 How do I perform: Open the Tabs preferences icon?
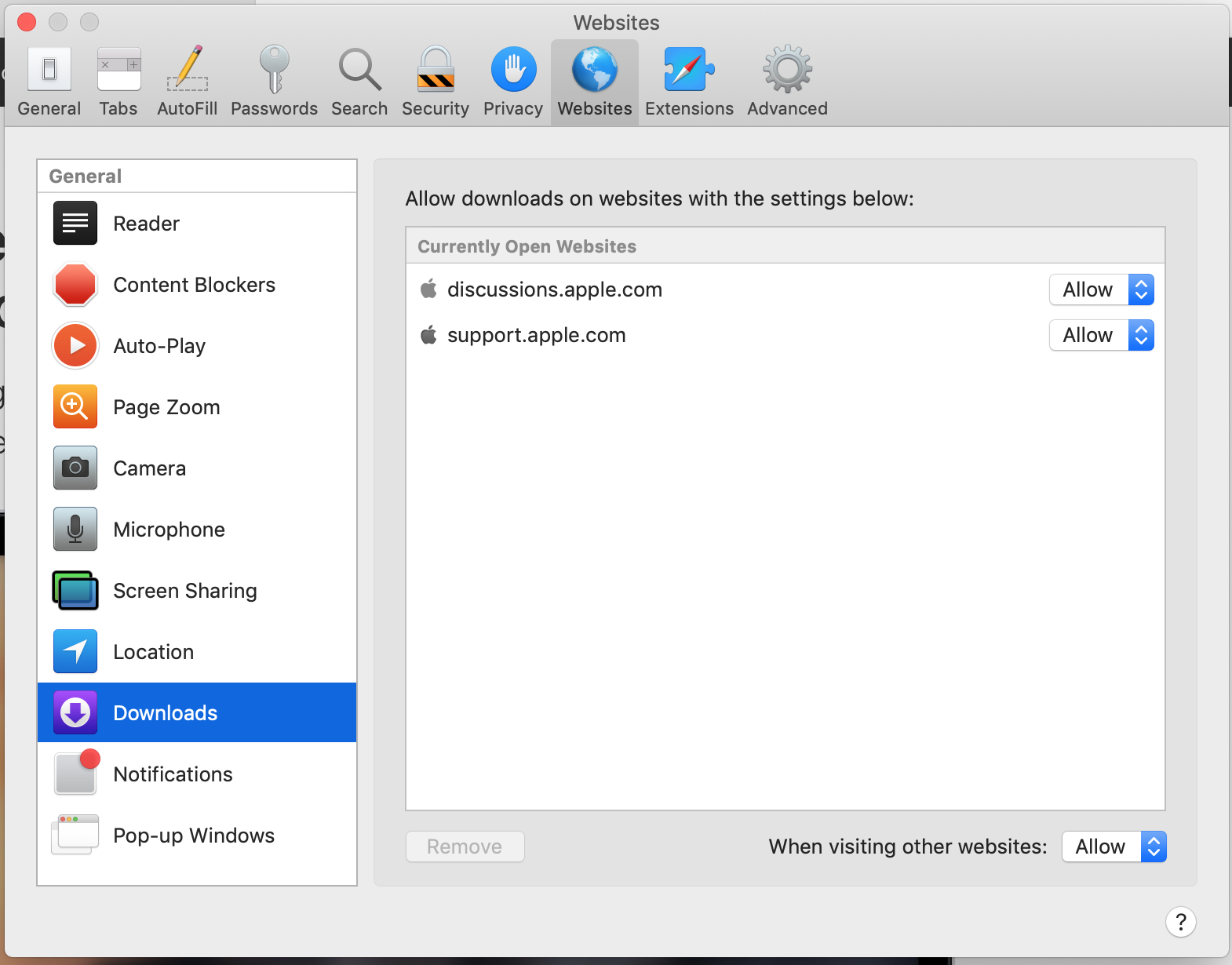pyautogui.click(x=118, y=69)
